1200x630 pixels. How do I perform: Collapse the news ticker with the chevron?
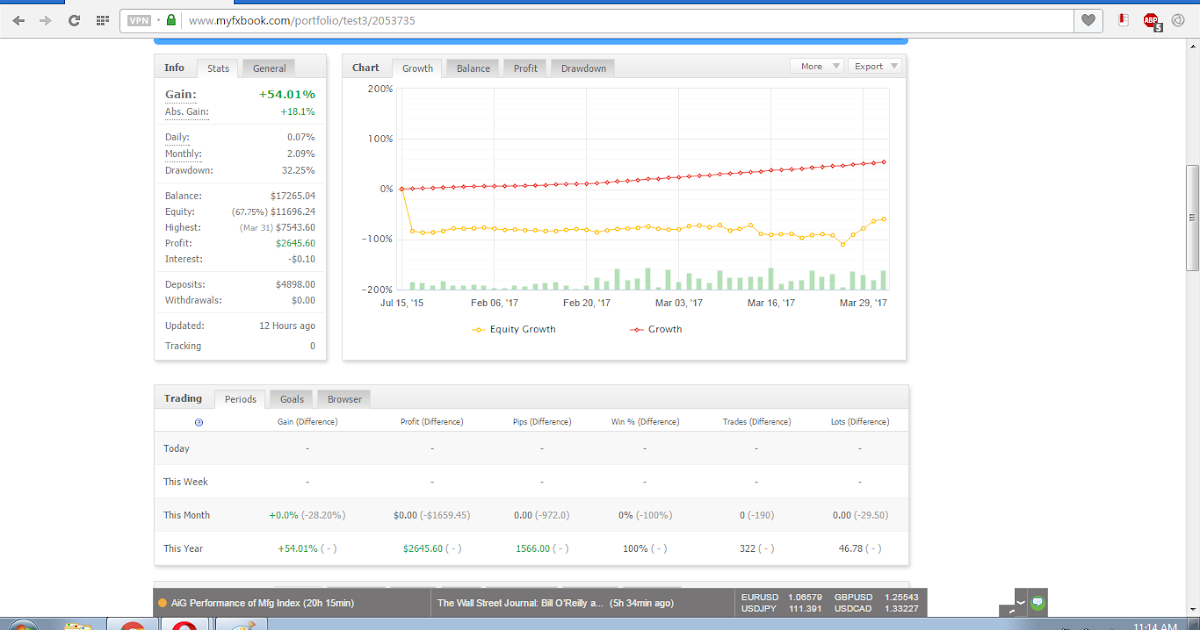pos(1019,602)
